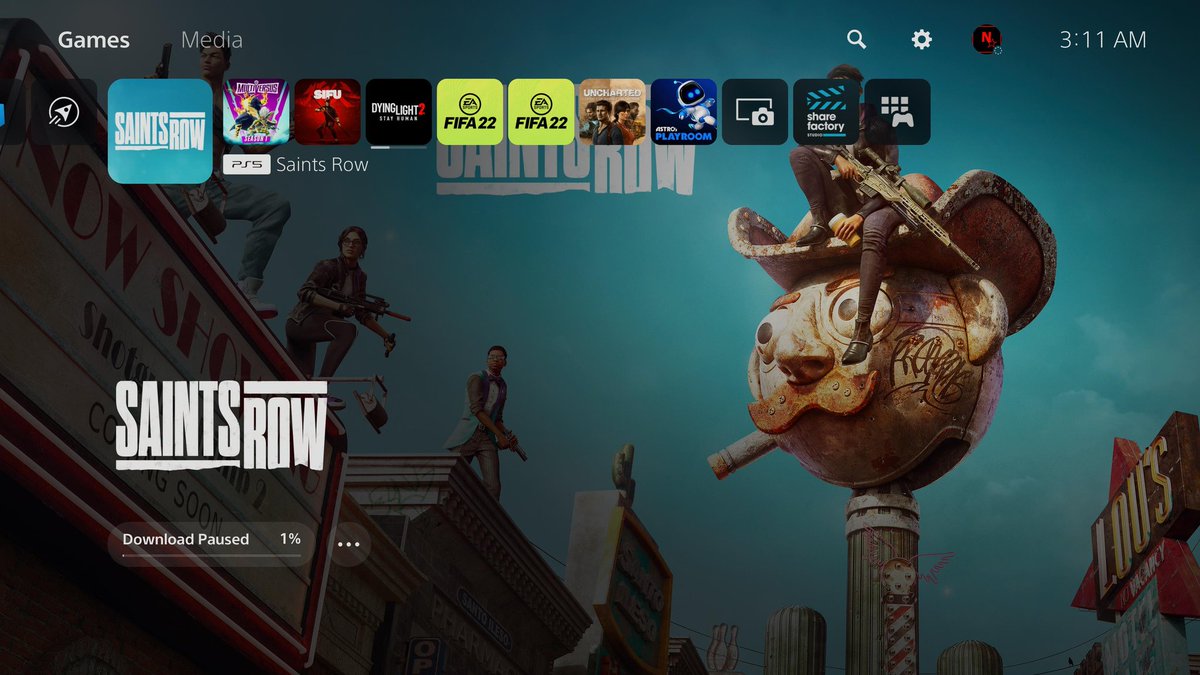1200x675 pixels.
Task: Switch to the Games tab
Action: (93, 40)
